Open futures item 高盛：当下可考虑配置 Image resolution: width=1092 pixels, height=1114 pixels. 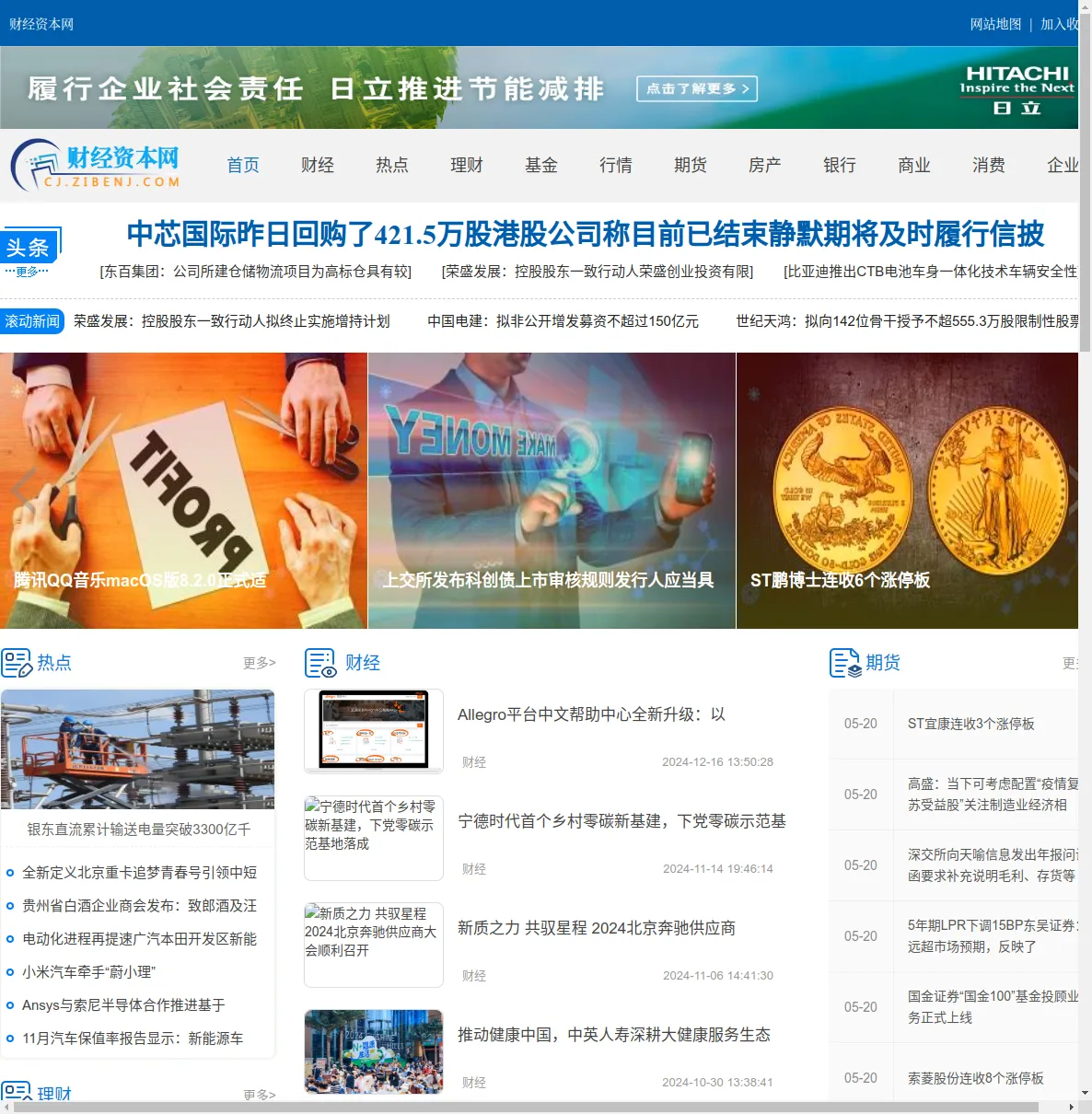pyautogui.click(x=993, y=795)
